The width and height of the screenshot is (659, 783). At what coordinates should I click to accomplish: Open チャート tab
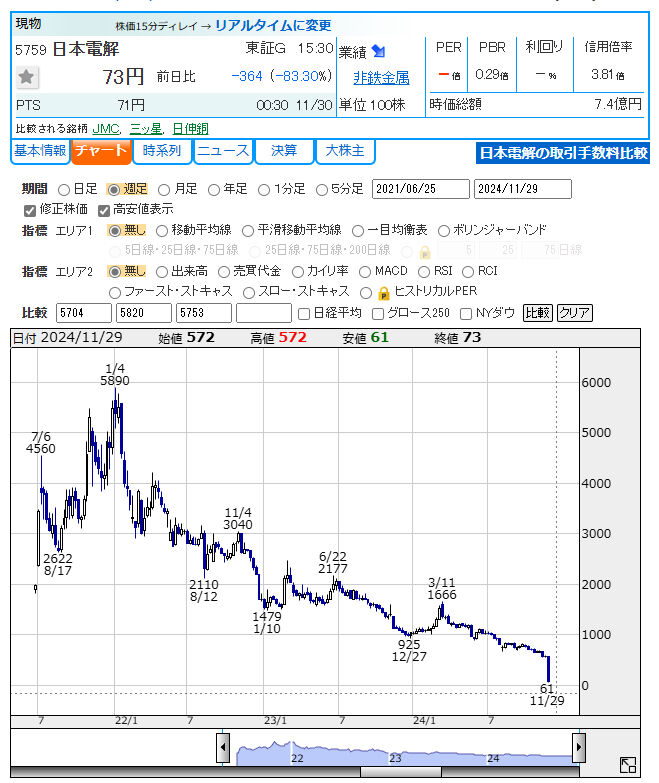pyautogui.click(x=101, y=151)
